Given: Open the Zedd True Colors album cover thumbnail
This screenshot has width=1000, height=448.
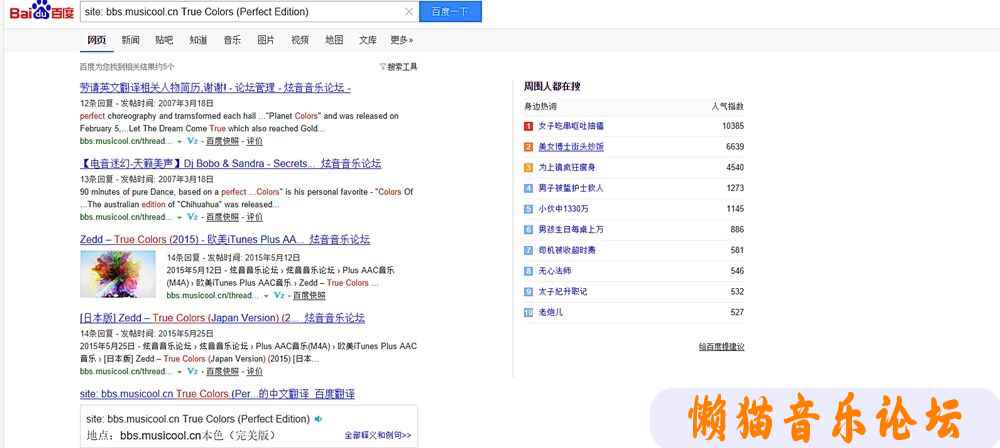Looking at the screenshot, I should coord(118,274).
